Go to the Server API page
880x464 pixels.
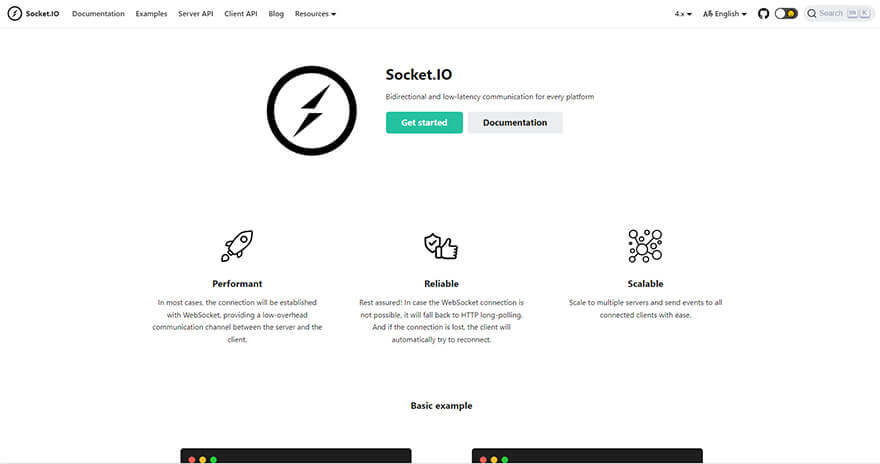195,13
